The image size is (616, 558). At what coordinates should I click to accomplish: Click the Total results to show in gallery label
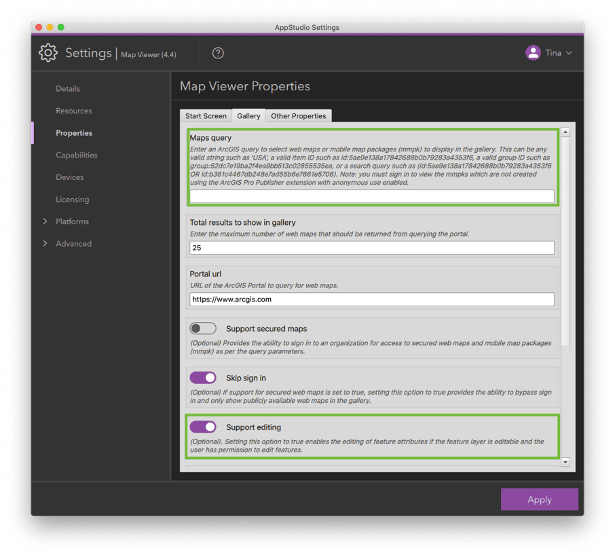click(x=242, y=222)
